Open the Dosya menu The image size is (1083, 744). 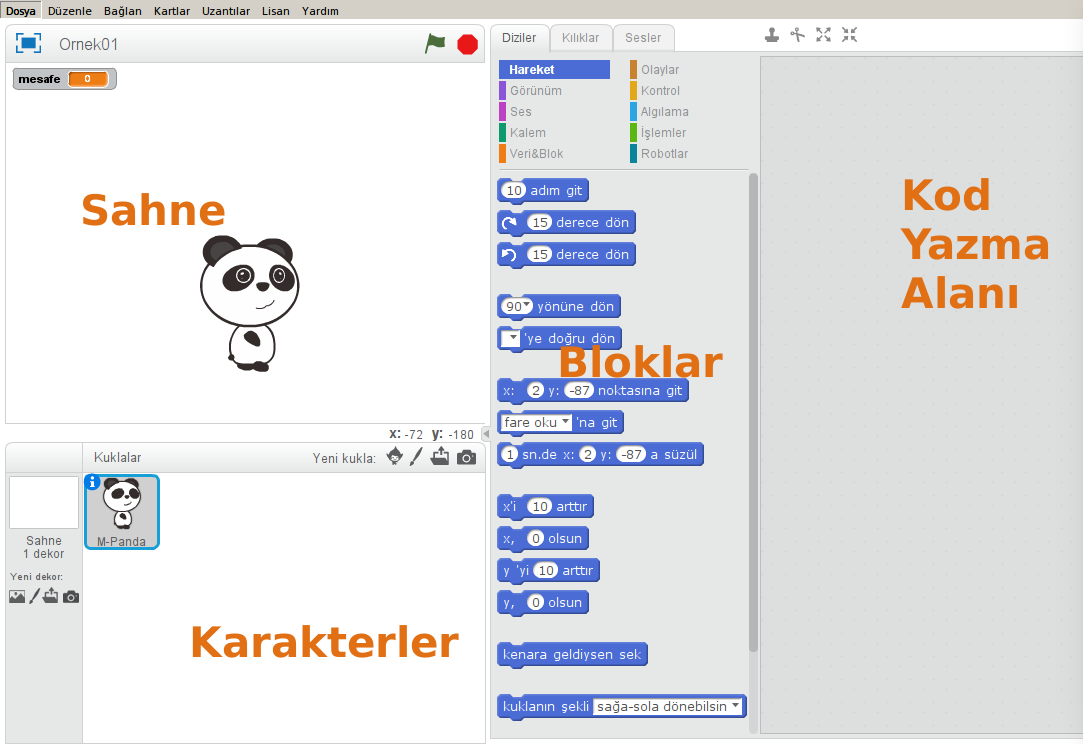pyautogui.click(x=21, y=11)
